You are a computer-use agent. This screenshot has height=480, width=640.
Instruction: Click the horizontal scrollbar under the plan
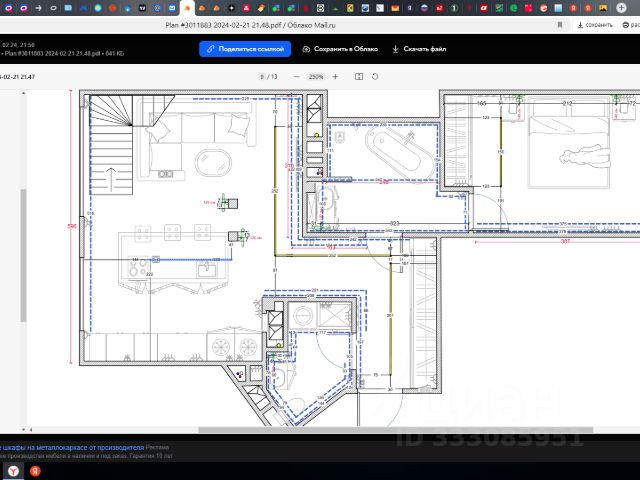(x=395, y=430)
